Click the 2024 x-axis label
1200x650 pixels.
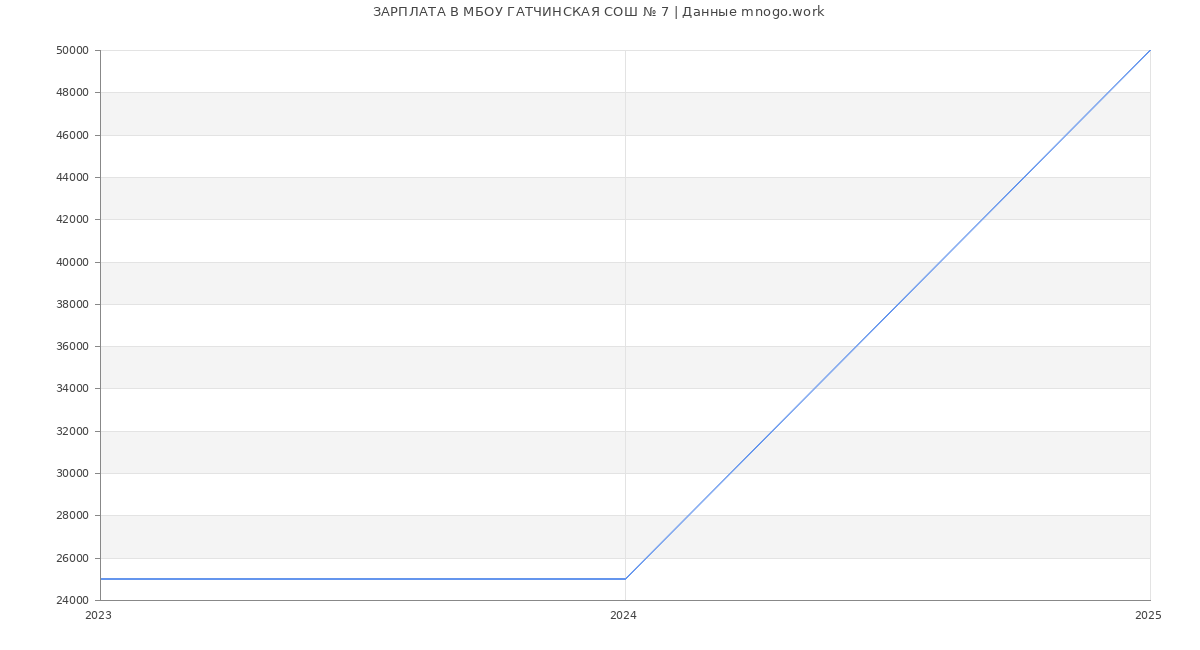(623, 616)
